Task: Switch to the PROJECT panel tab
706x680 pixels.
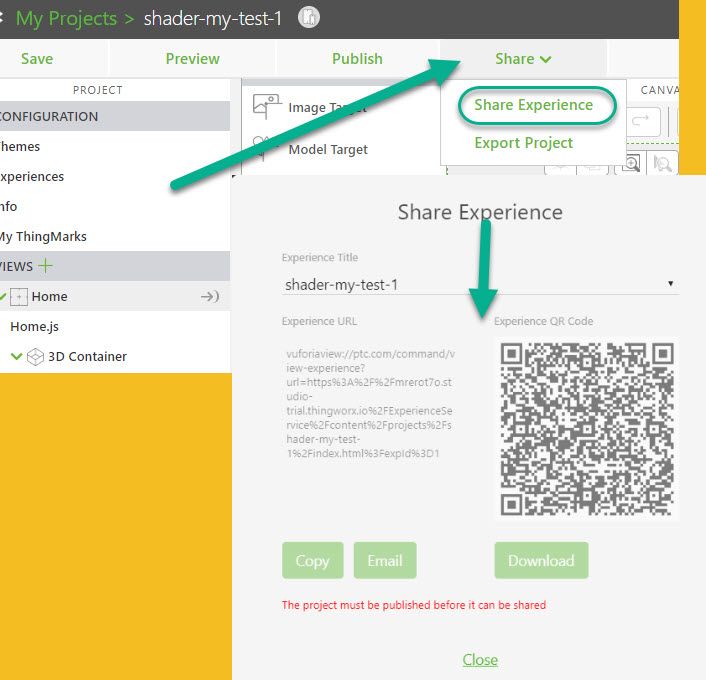Action: point(98,90)
